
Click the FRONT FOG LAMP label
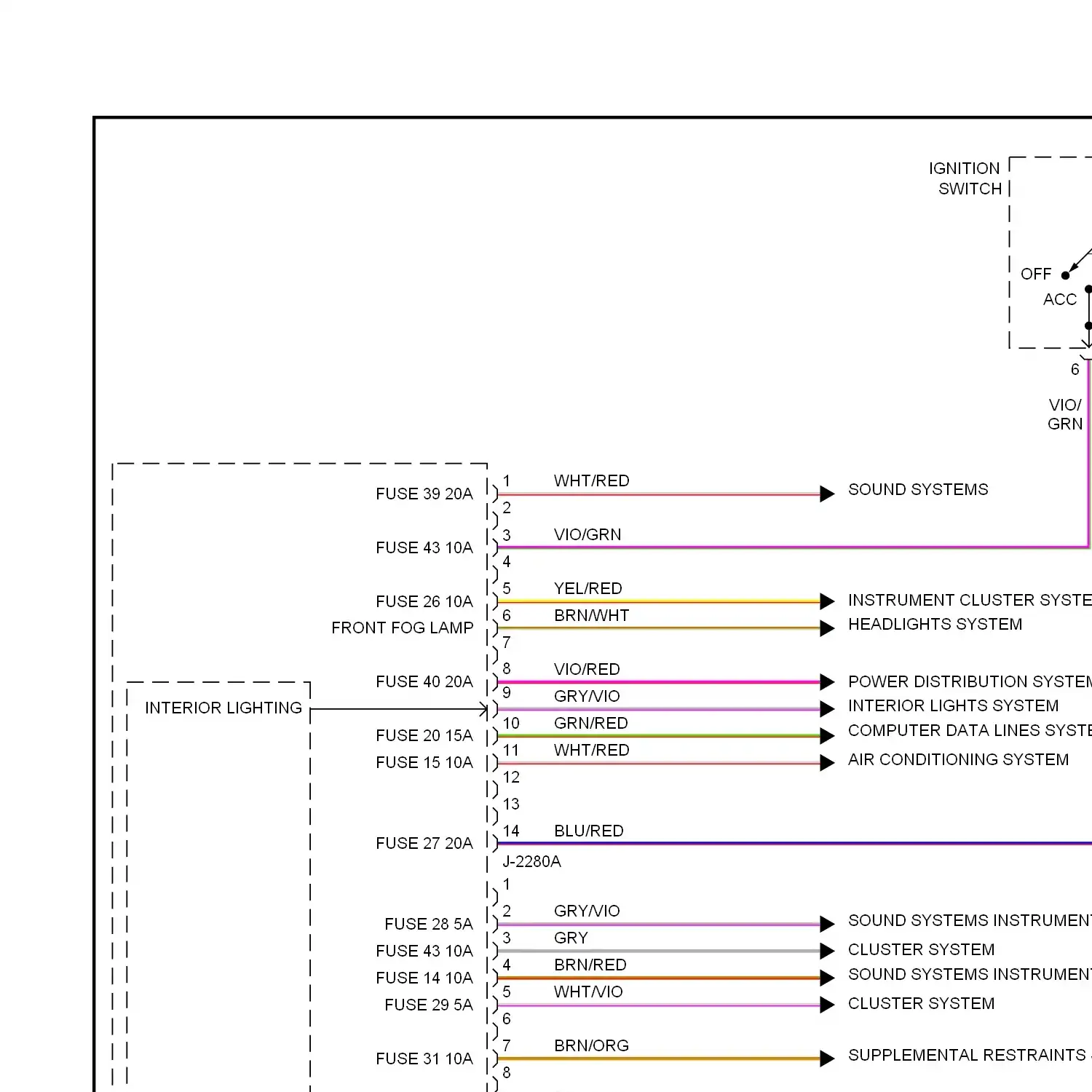coord(403,628)
